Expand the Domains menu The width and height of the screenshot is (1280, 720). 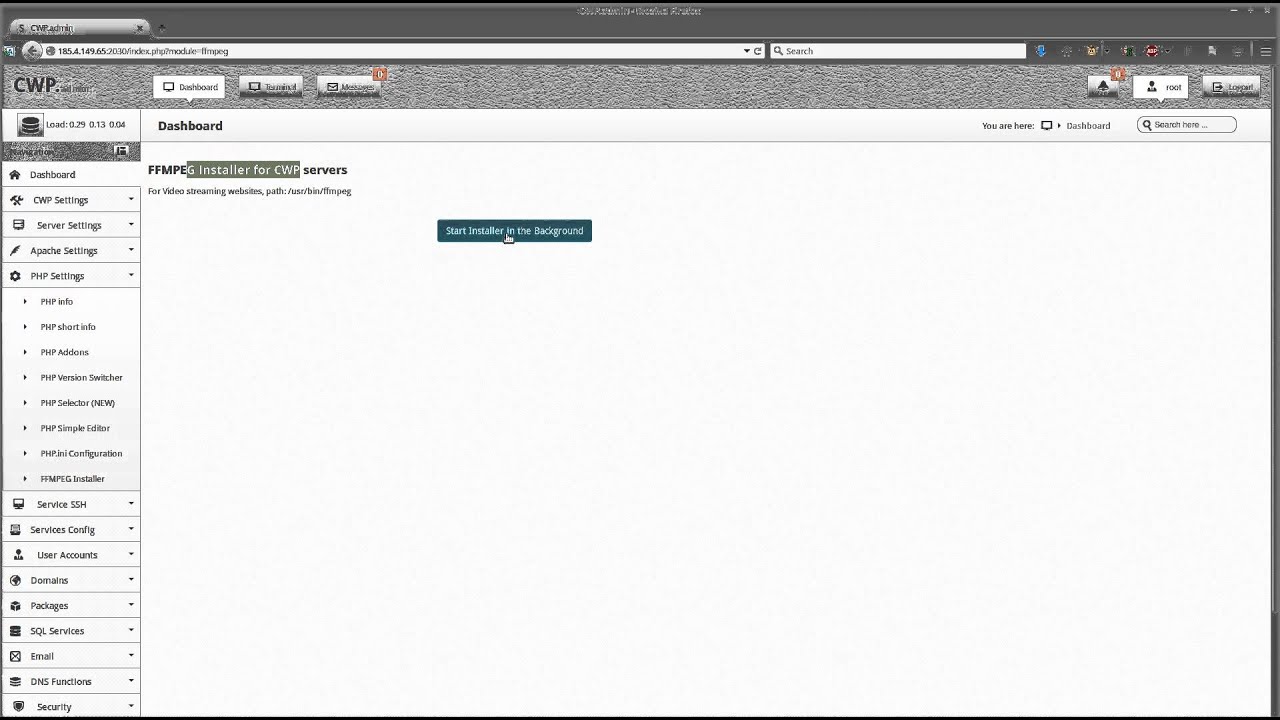[70, 580]
